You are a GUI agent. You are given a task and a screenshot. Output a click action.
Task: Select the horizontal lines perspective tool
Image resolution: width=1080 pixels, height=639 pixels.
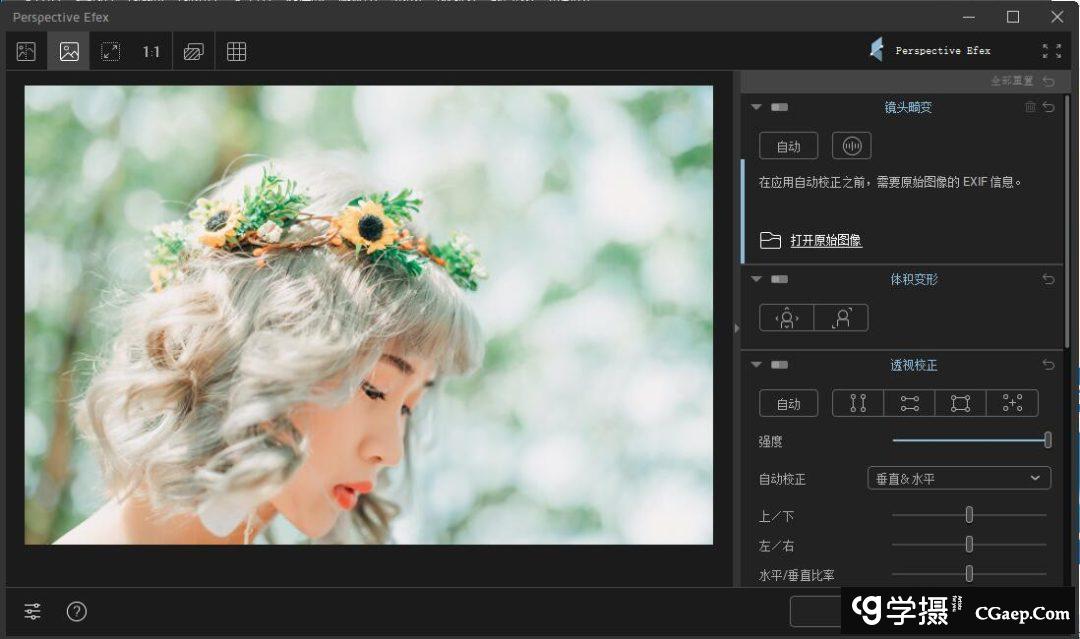(909, 403)
